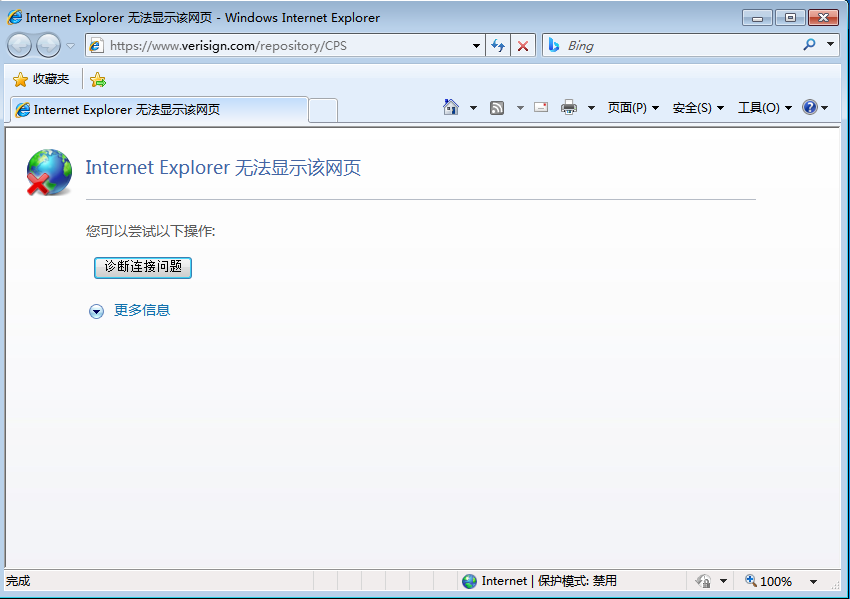Image resolution: width=850 pixels, height=599 pixels.
Task: Minimize the Internet Explorer window
Action: point(757,18)
